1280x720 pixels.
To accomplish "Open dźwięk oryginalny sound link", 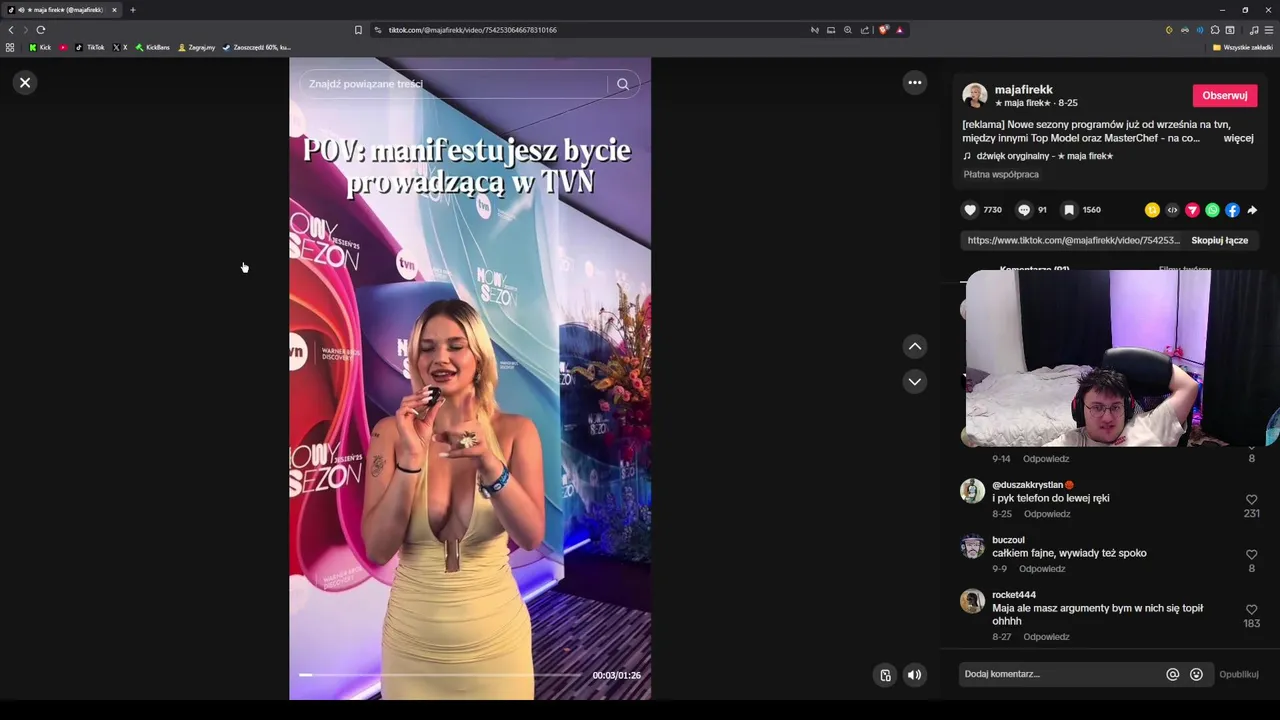I will (x=1044, y=156).
